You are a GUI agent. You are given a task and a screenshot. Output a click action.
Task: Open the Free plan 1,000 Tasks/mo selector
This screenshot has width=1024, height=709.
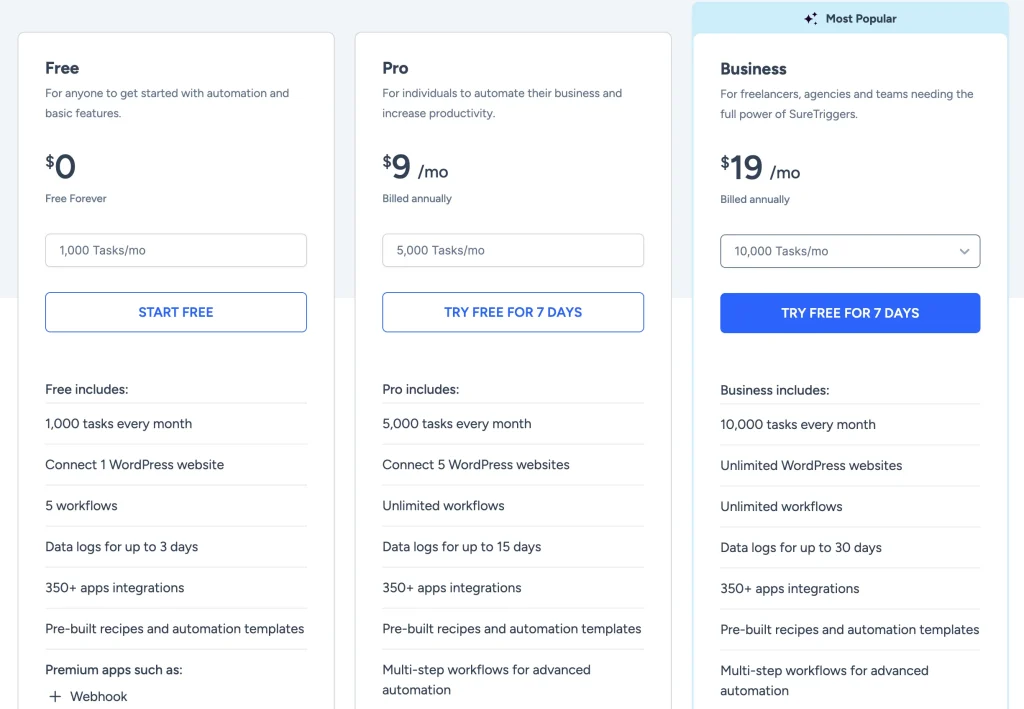[175, 250]
